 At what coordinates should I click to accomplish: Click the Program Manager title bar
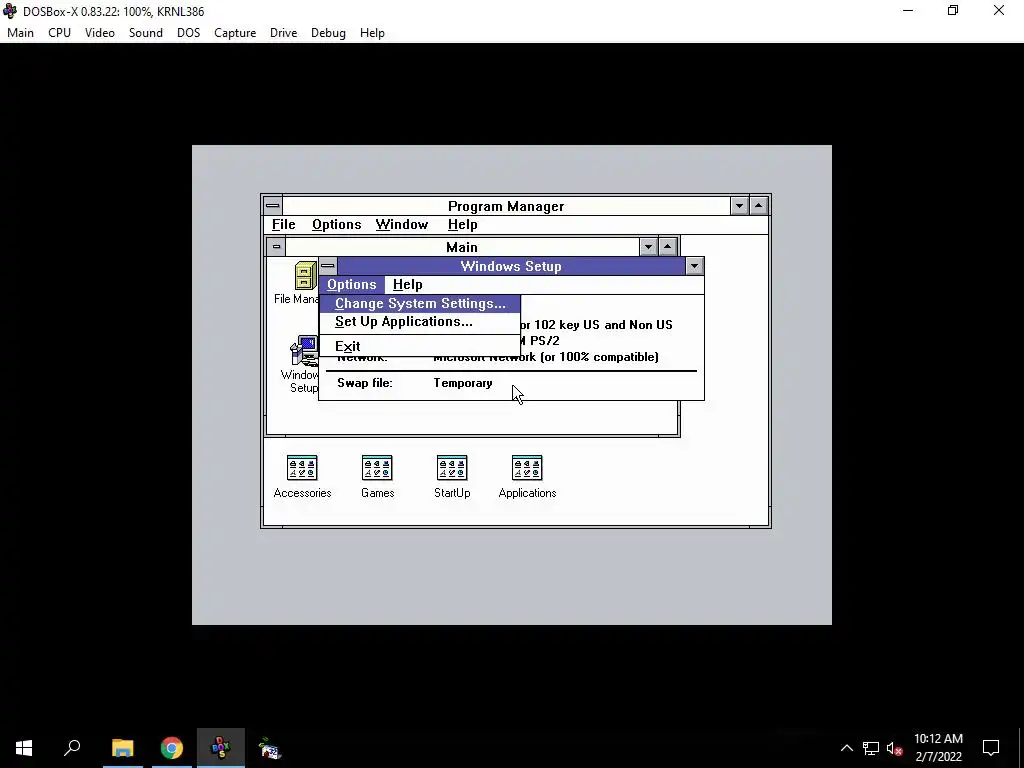[x=506, y=206]
